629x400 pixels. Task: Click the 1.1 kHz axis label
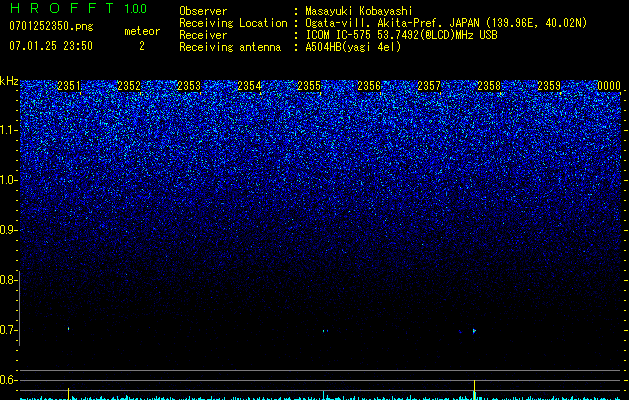tap(8, 130)
